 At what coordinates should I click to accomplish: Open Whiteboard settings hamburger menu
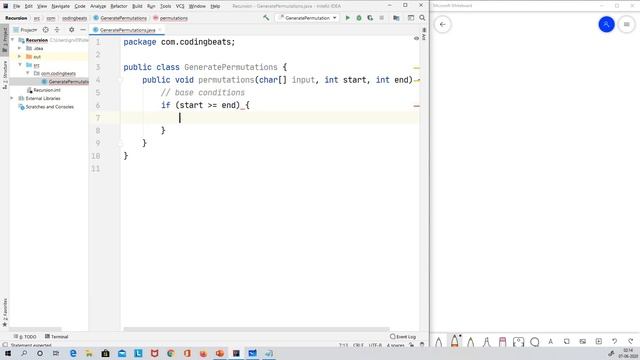(627, 24)
